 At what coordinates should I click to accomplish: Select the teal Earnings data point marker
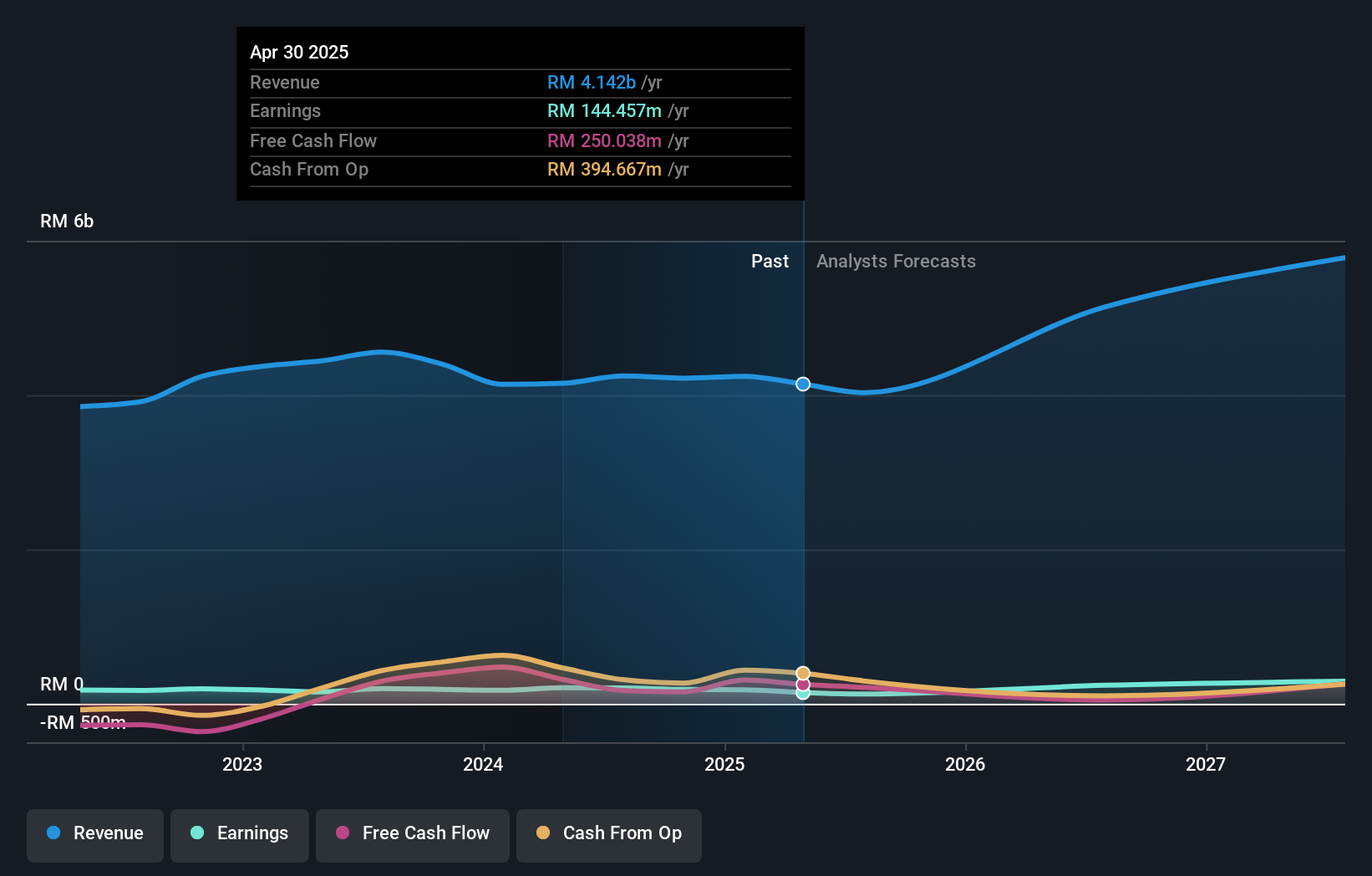[x=803, y=693]
